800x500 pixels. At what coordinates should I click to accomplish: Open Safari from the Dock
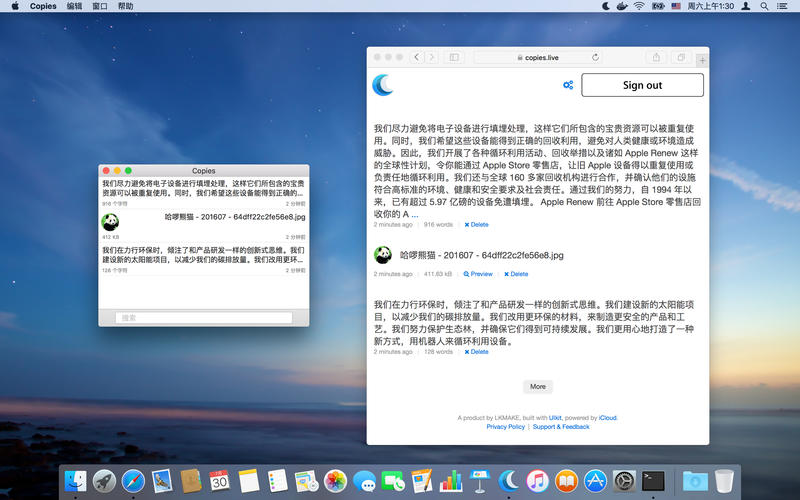(x=133, y=481)
